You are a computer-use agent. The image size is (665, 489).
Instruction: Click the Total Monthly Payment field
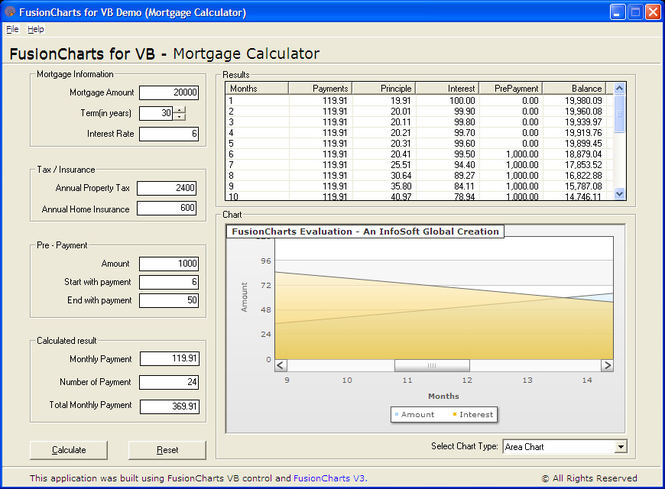pos(170,406)
